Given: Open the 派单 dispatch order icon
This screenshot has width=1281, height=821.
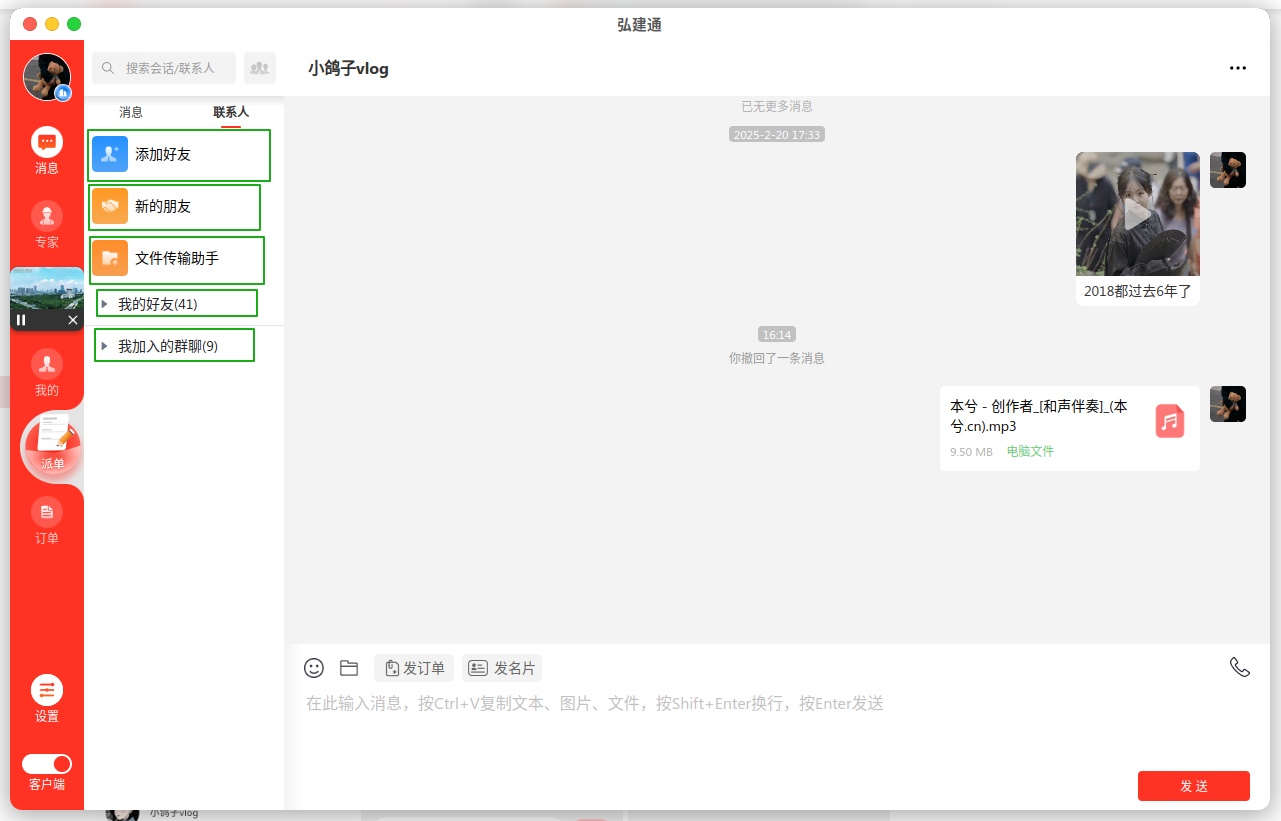Looking at the screenshot, I should (52, 445).
